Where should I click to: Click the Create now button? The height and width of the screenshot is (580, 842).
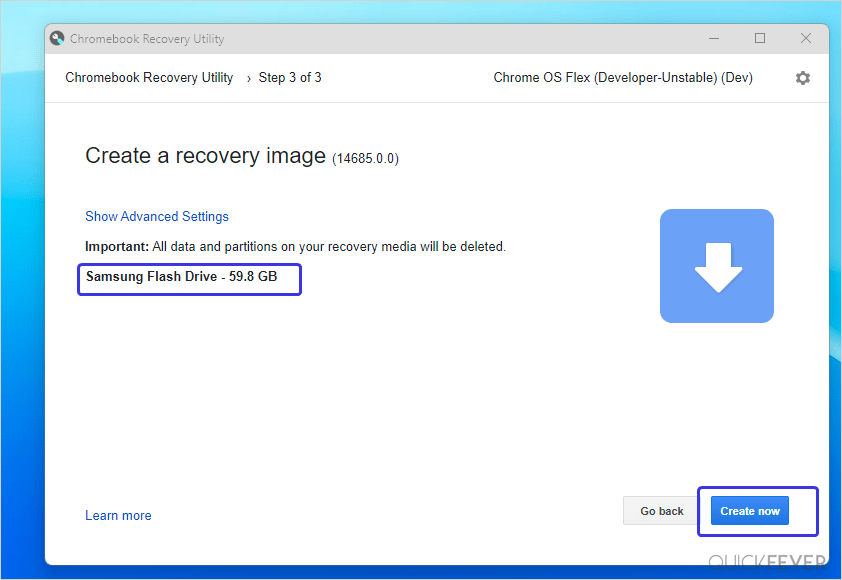750,511
